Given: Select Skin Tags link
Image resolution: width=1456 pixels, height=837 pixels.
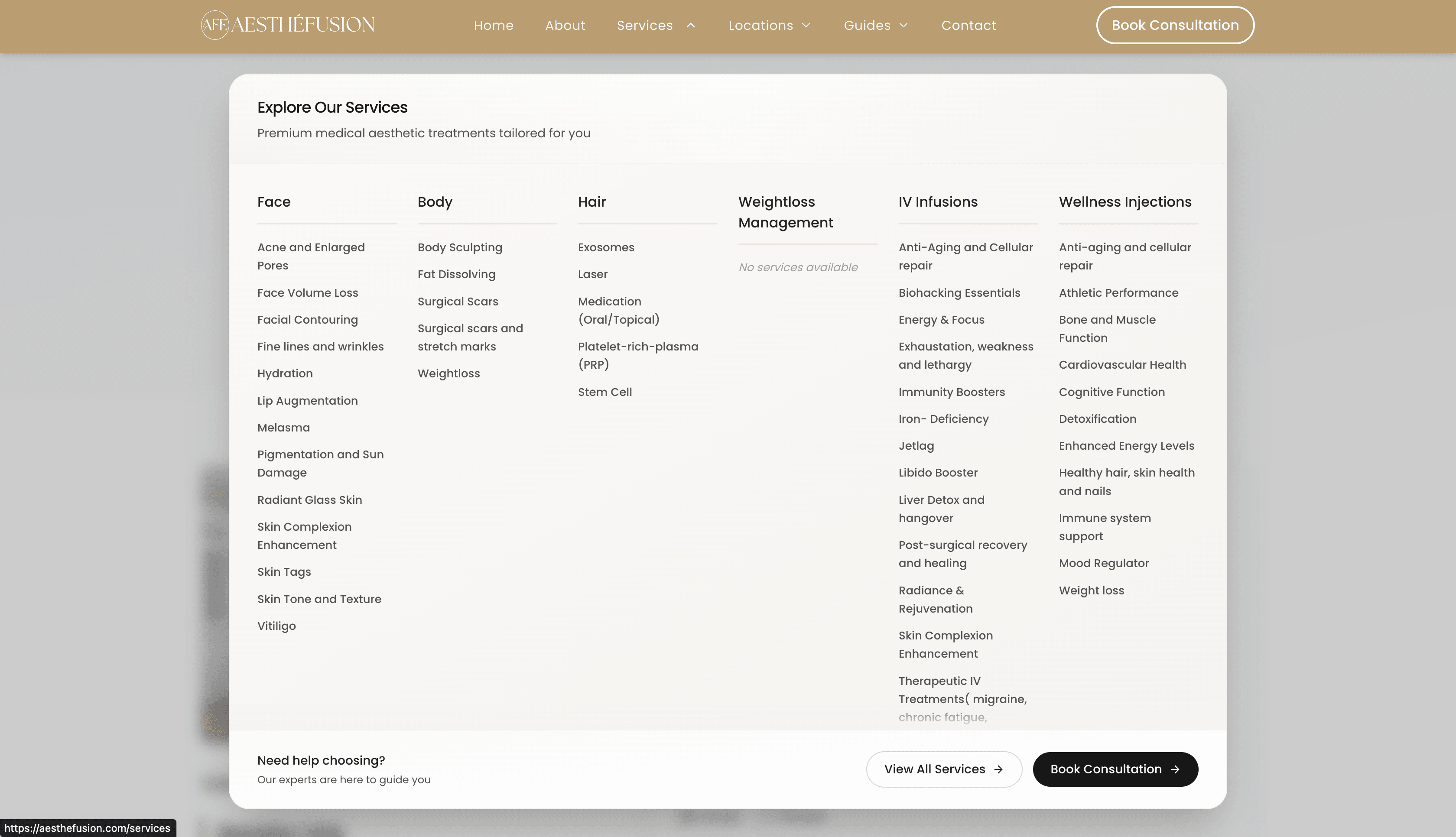Looking at the screenshot, I should (x=284, y=572).
